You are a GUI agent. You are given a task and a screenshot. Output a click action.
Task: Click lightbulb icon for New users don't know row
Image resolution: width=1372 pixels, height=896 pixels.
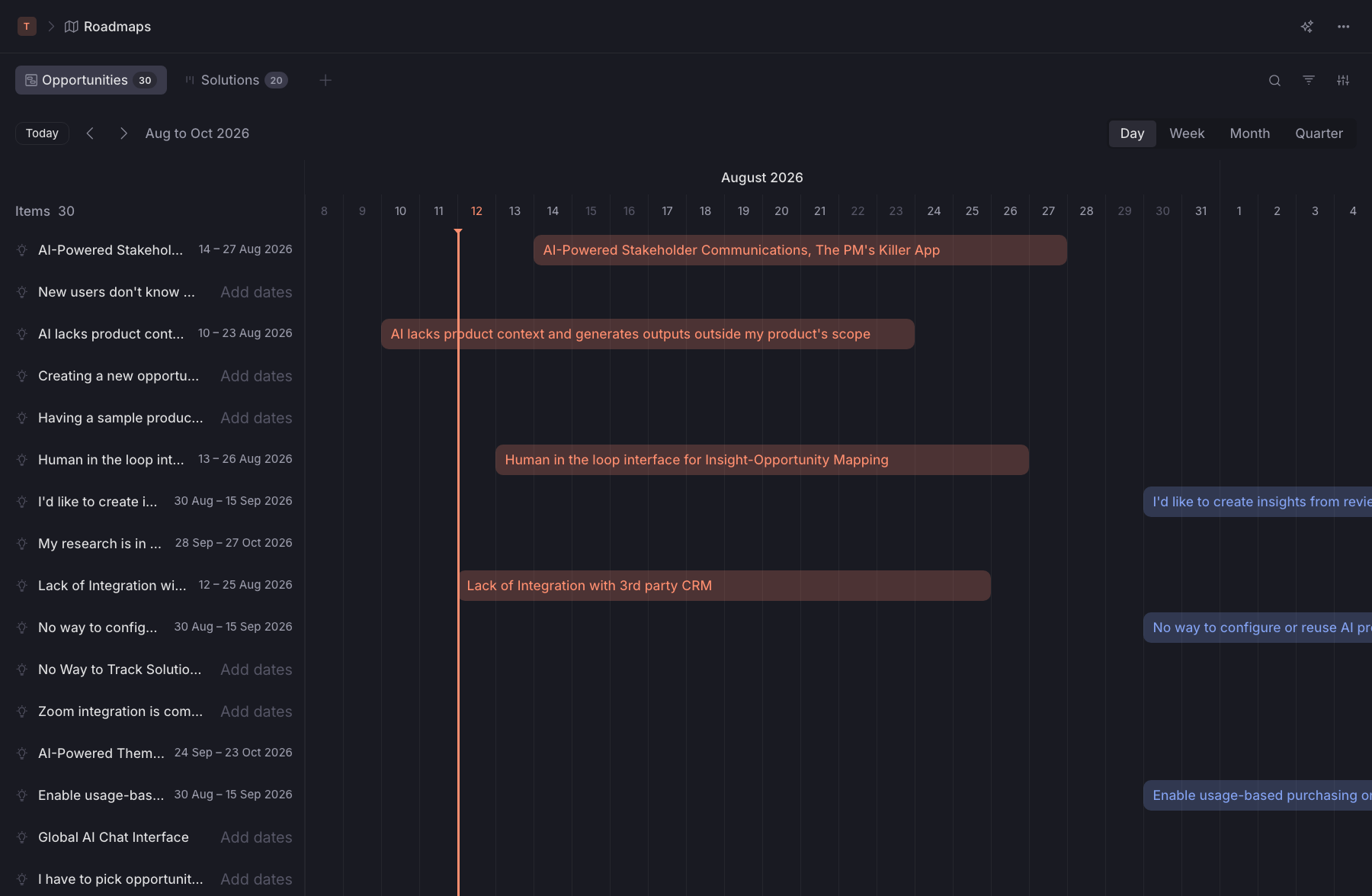point(22,292)
